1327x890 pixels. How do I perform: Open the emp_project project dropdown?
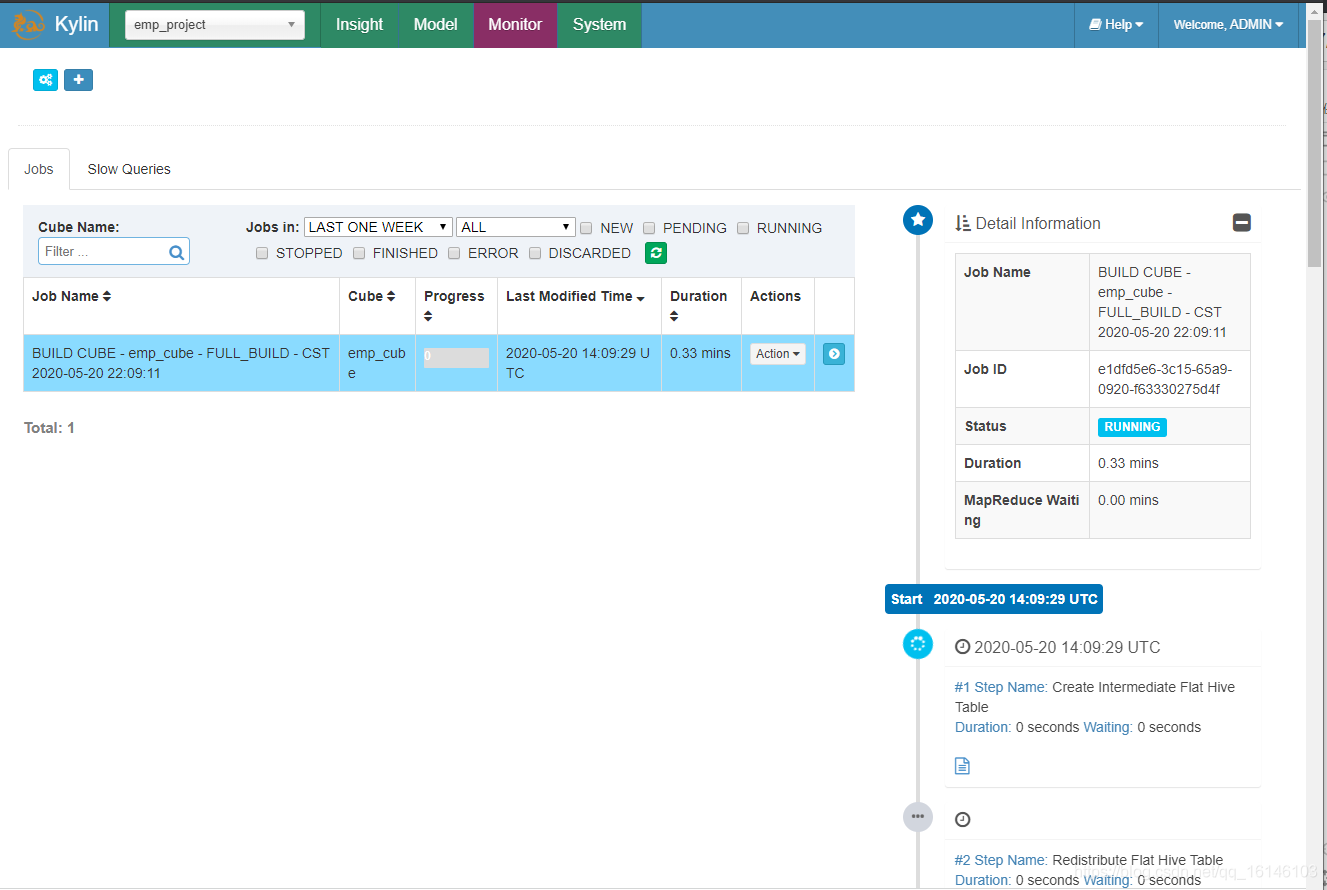point(215,25)
